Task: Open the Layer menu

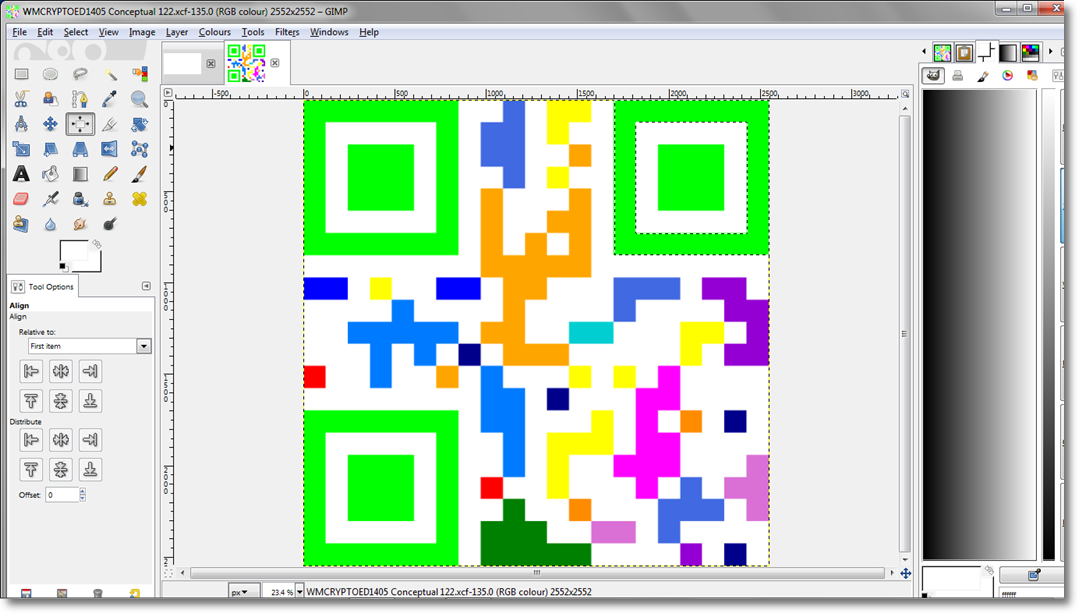Action: click(x=176, y=32)
